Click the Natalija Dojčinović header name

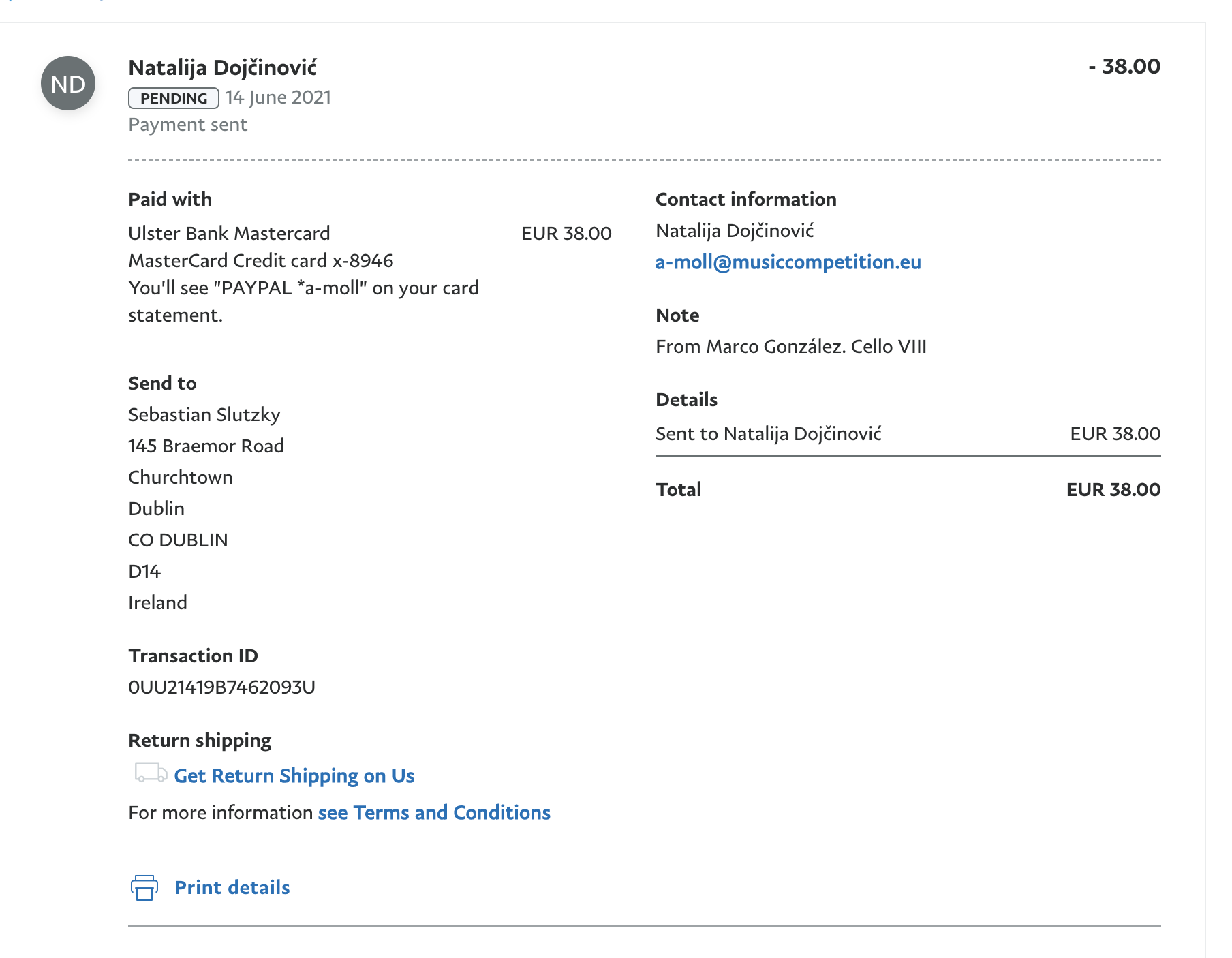click(222, 67)
